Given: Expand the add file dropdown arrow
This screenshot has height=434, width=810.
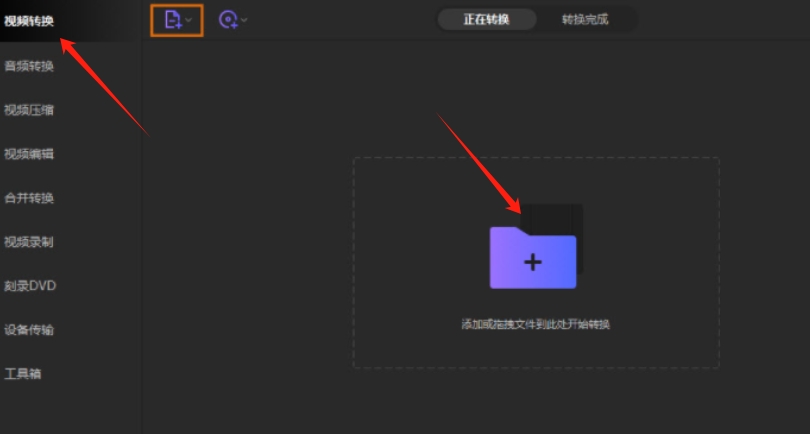Looking at the screenshot, I should tap(189, 20).
